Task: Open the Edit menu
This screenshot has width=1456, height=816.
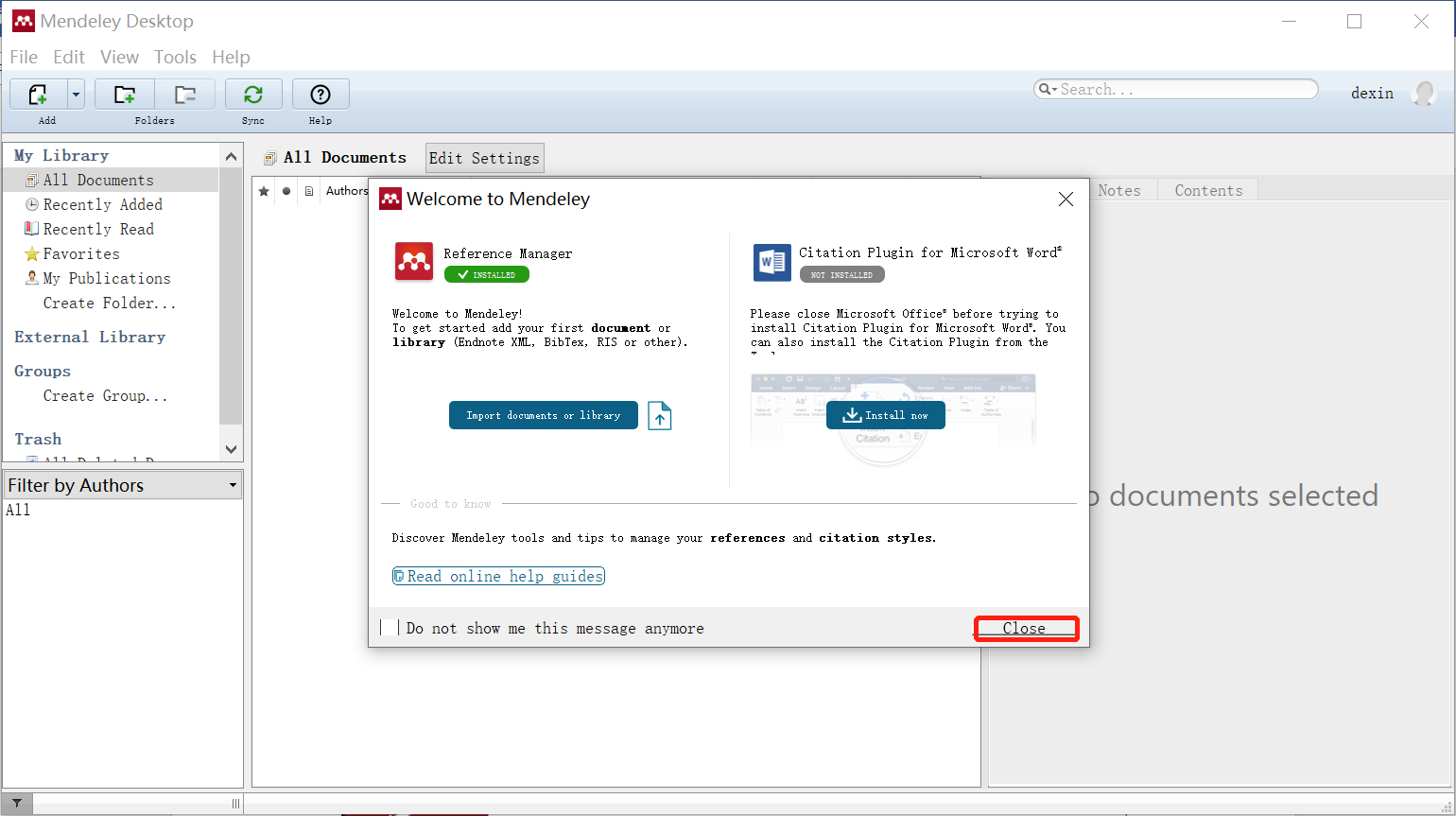Action: [69, 57]
